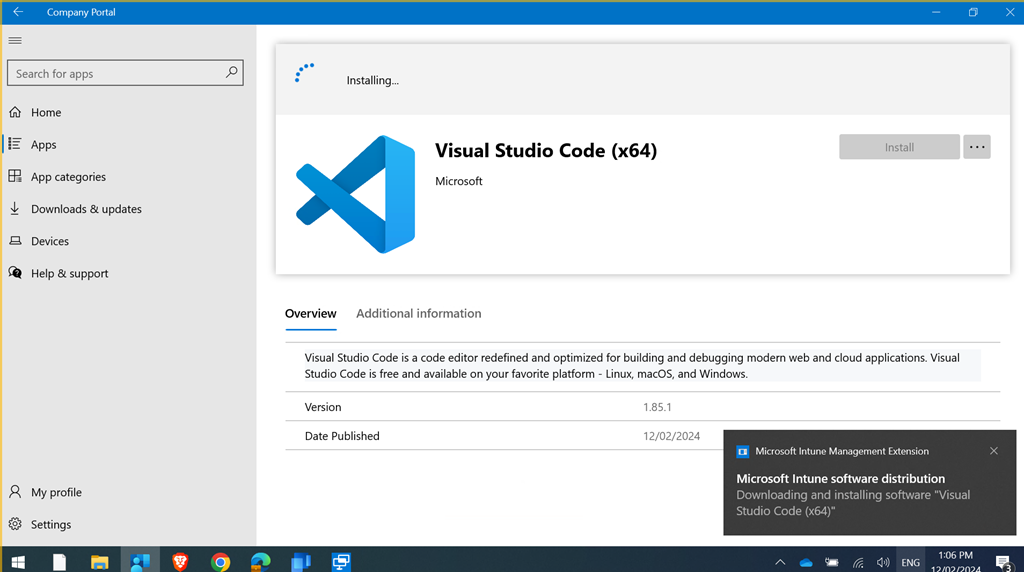Go to Devices page
Image resolution: width=1024 pixels, height=572 pixels.
(50, 241)
